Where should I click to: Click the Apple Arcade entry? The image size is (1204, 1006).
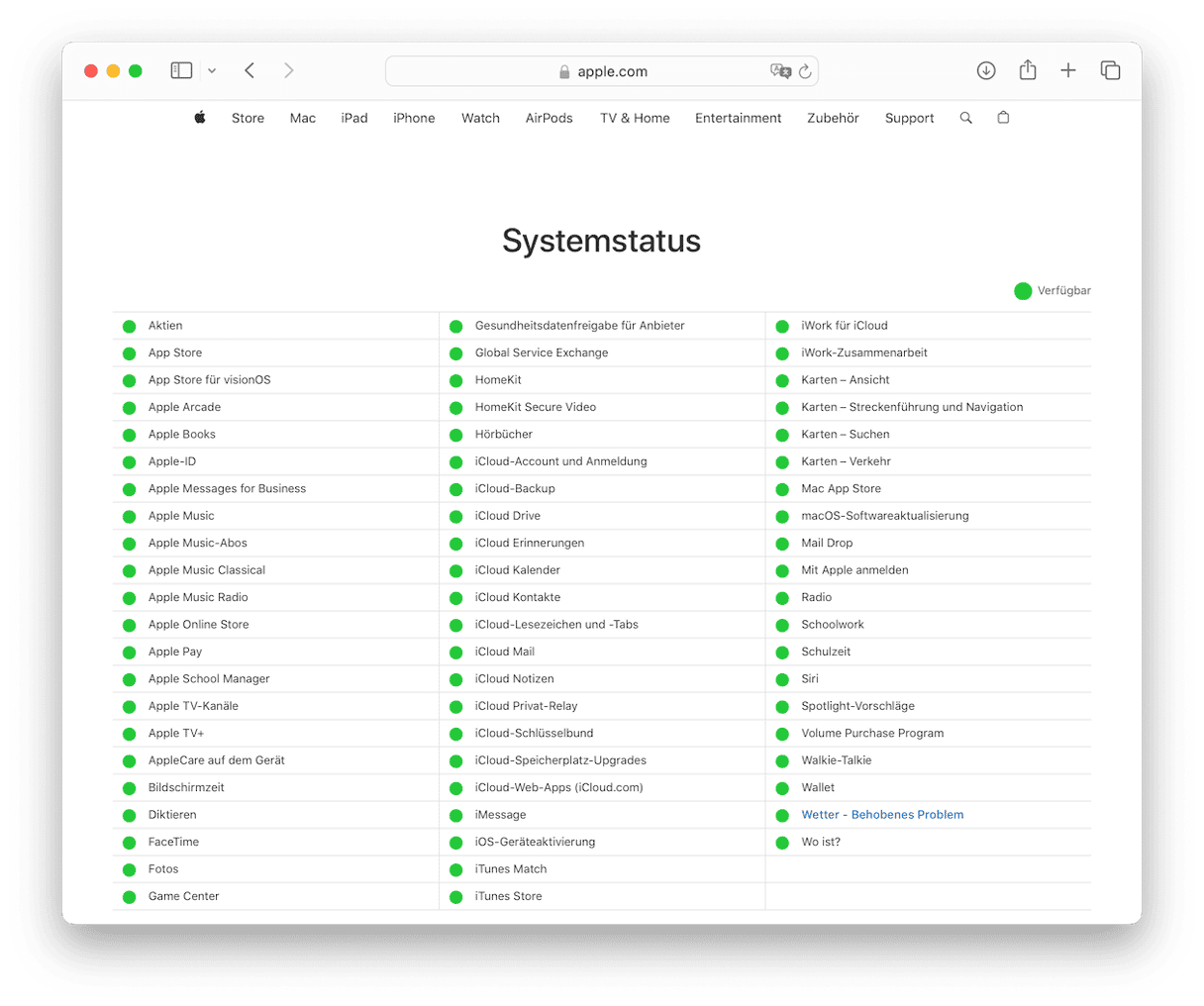(185, 407)
